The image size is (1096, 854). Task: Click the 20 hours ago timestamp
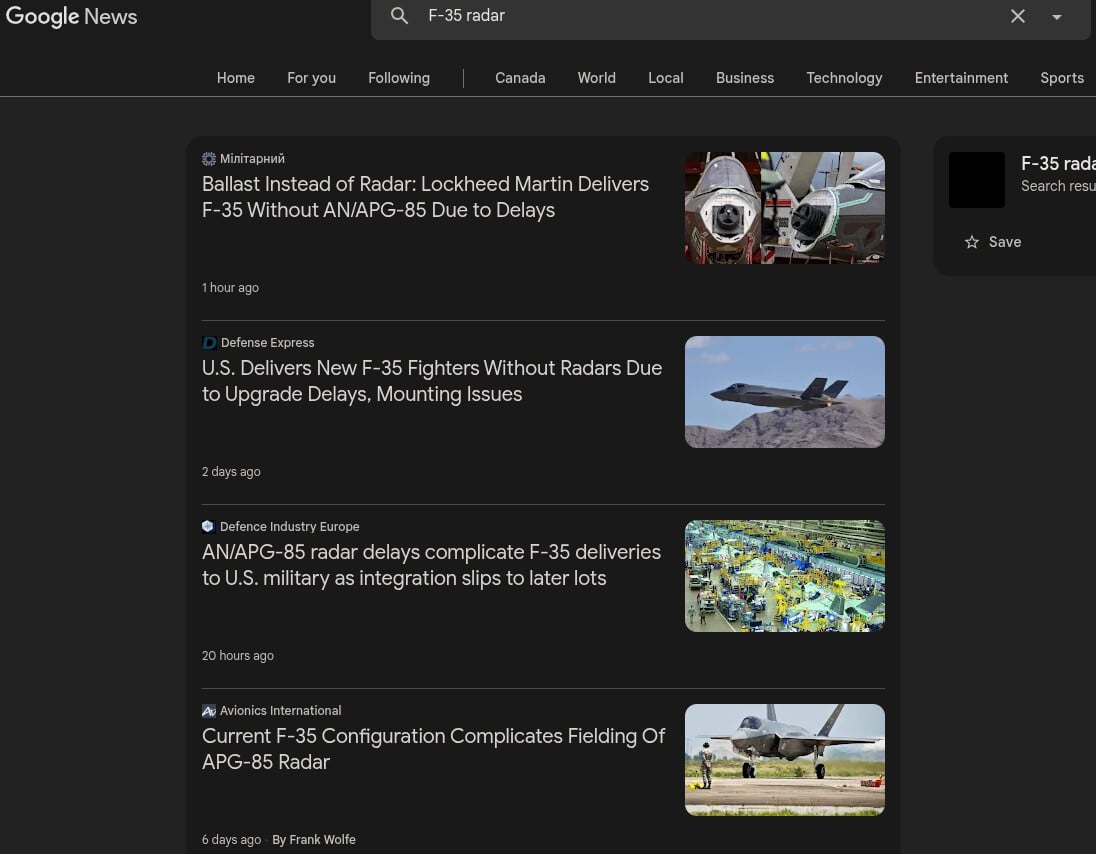pyautogui.click(x=238, y=656)
